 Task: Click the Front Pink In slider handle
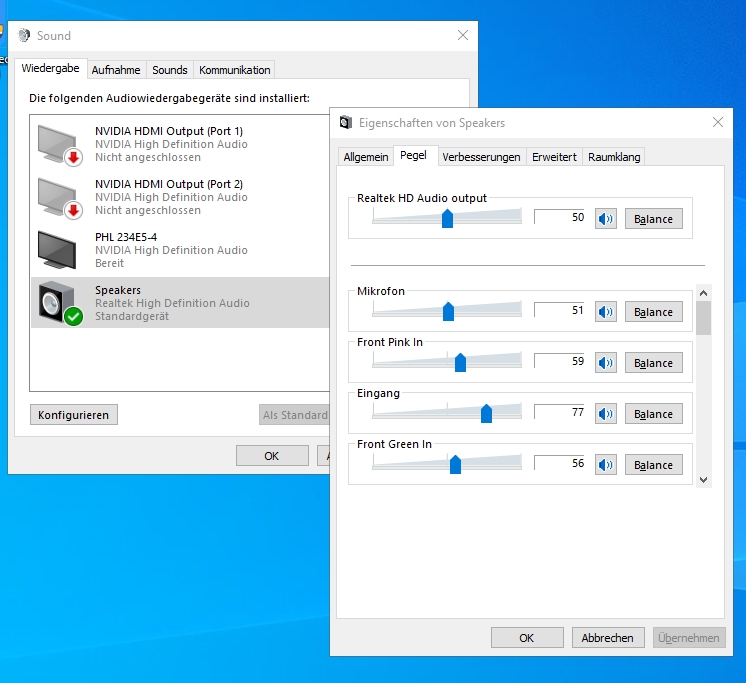pos(460,362)
